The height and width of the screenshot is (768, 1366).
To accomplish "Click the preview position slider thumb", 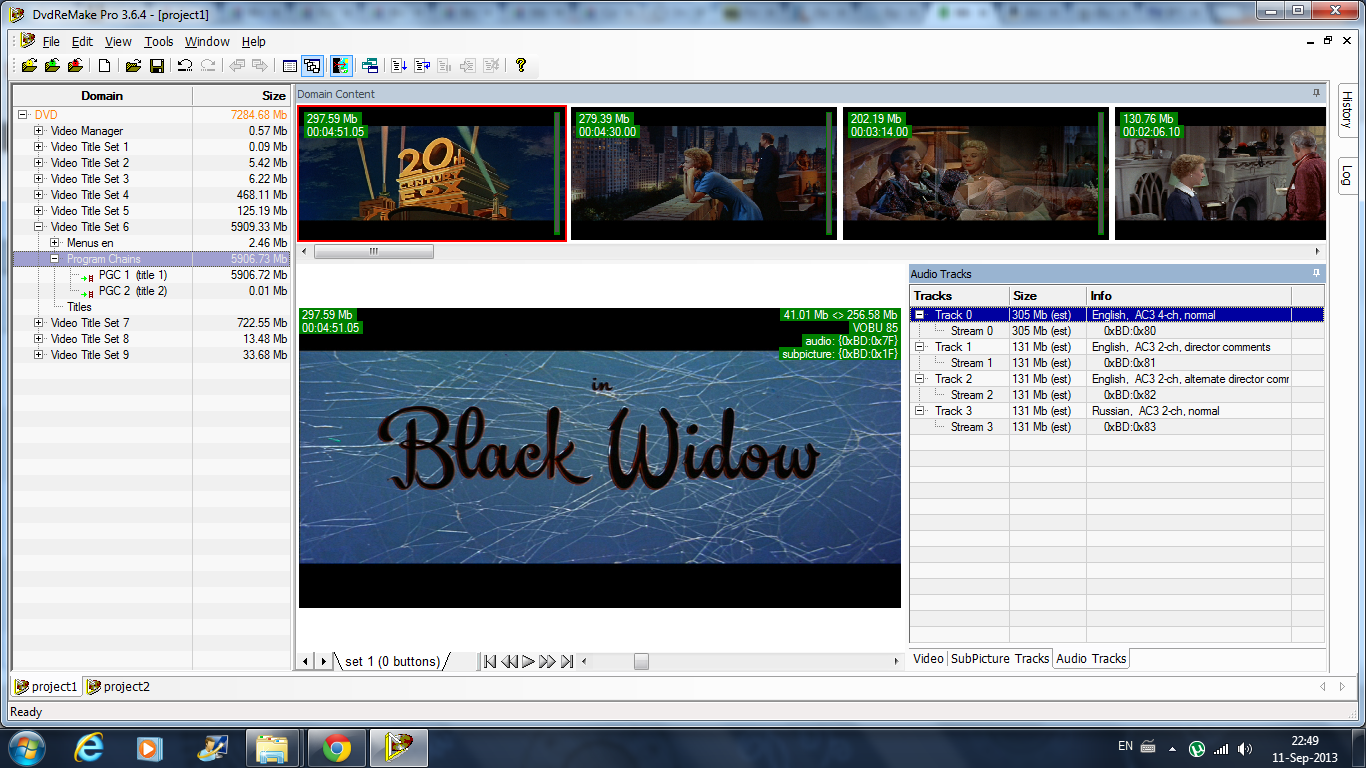I will tap(641, 661).
